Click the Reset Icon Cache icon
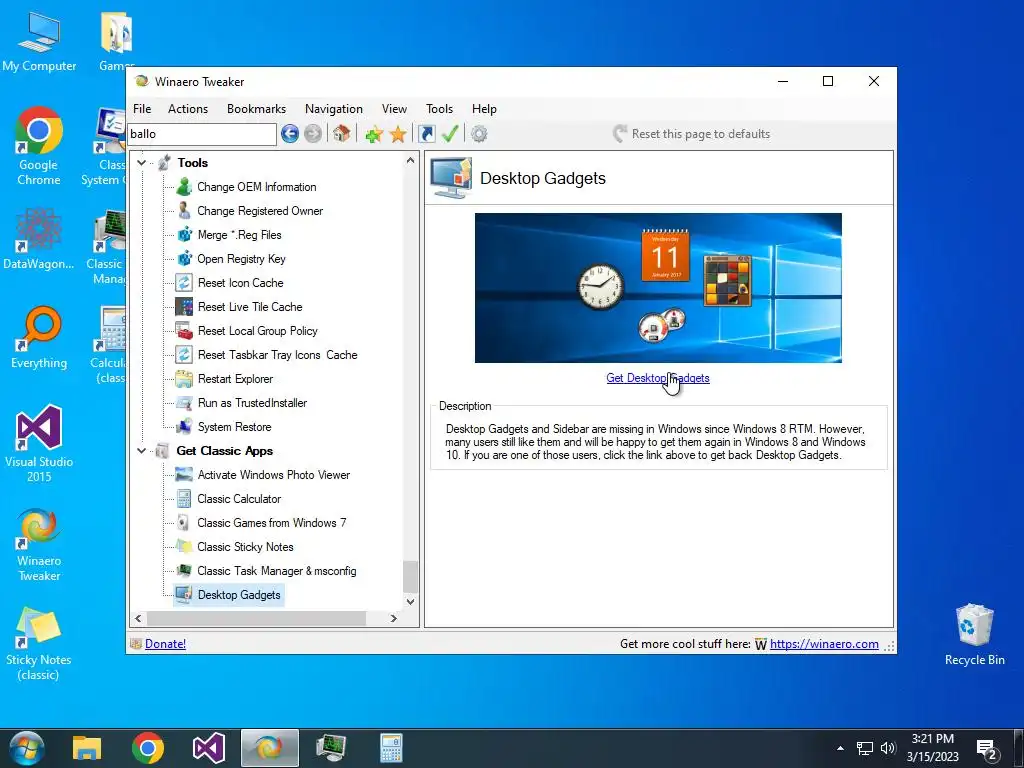Screen dimensions: 1024x768 pos(184,283)
